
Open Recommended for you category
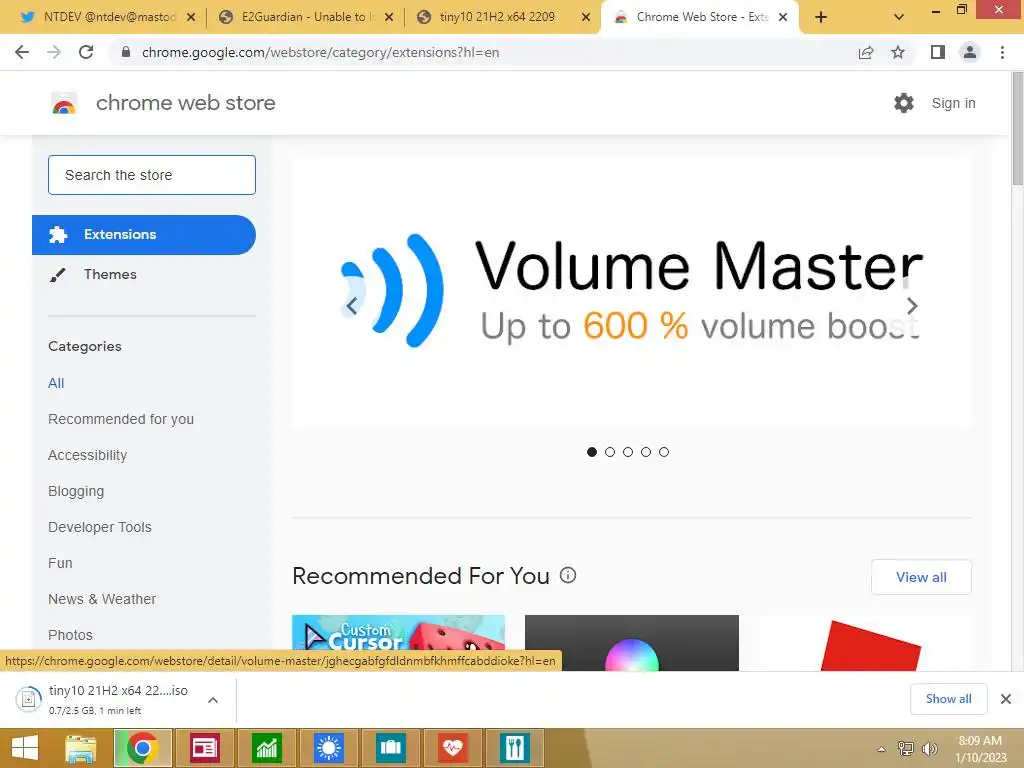(121, 419)
